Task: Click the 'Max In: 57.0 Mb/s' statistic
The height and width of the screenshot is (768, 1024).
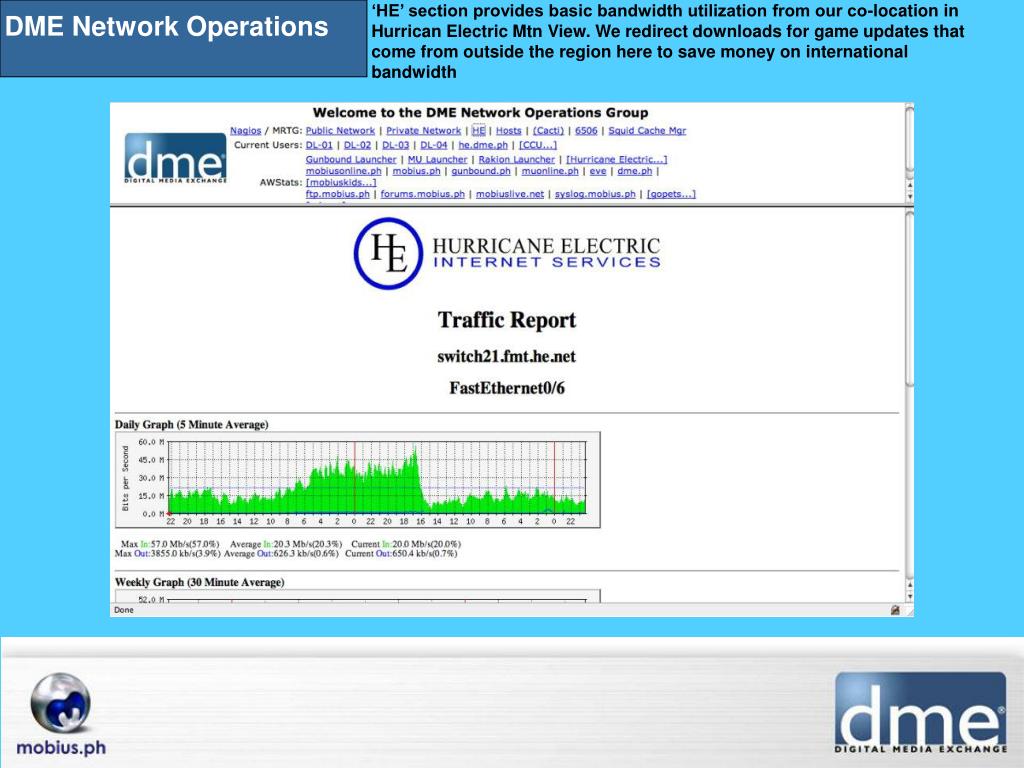Action: (x=170, y=544)
